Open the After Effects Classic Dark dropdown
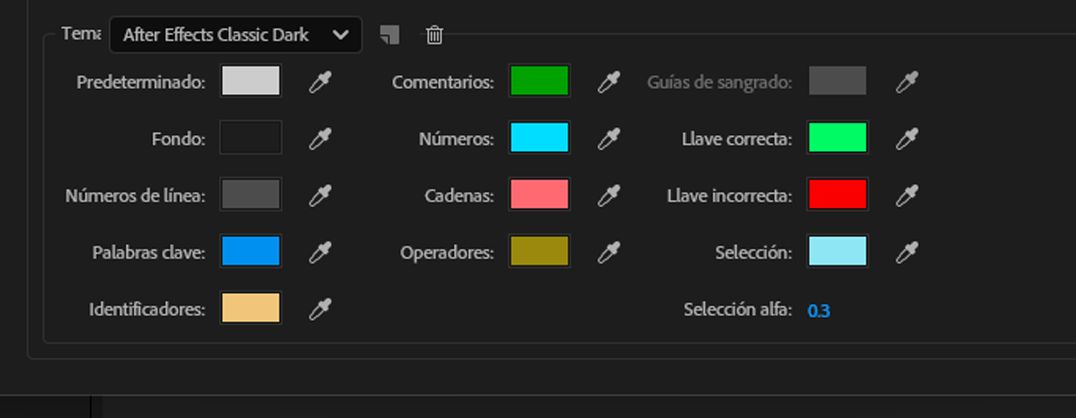This screenshot has width=1076, height=418. point(235,35)
